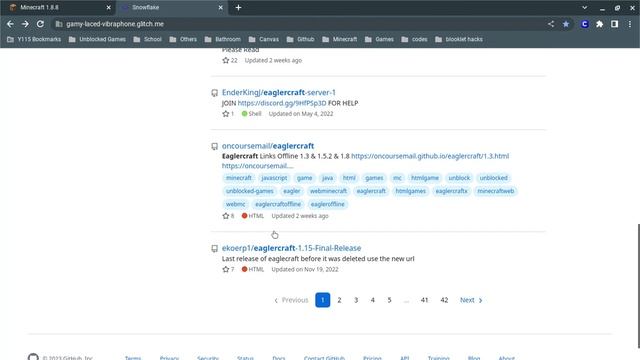The width and height of the screenshot is (640, 360).
Task: Open the Github bookmark folder
Action: (301, 39)
